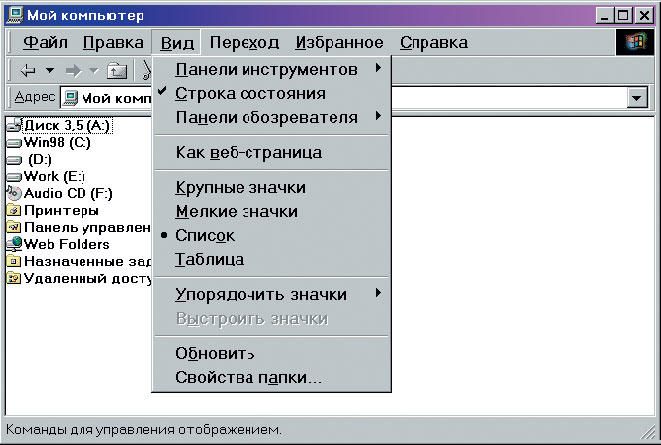Click the Up folder toolbar icon

(117, 70)
